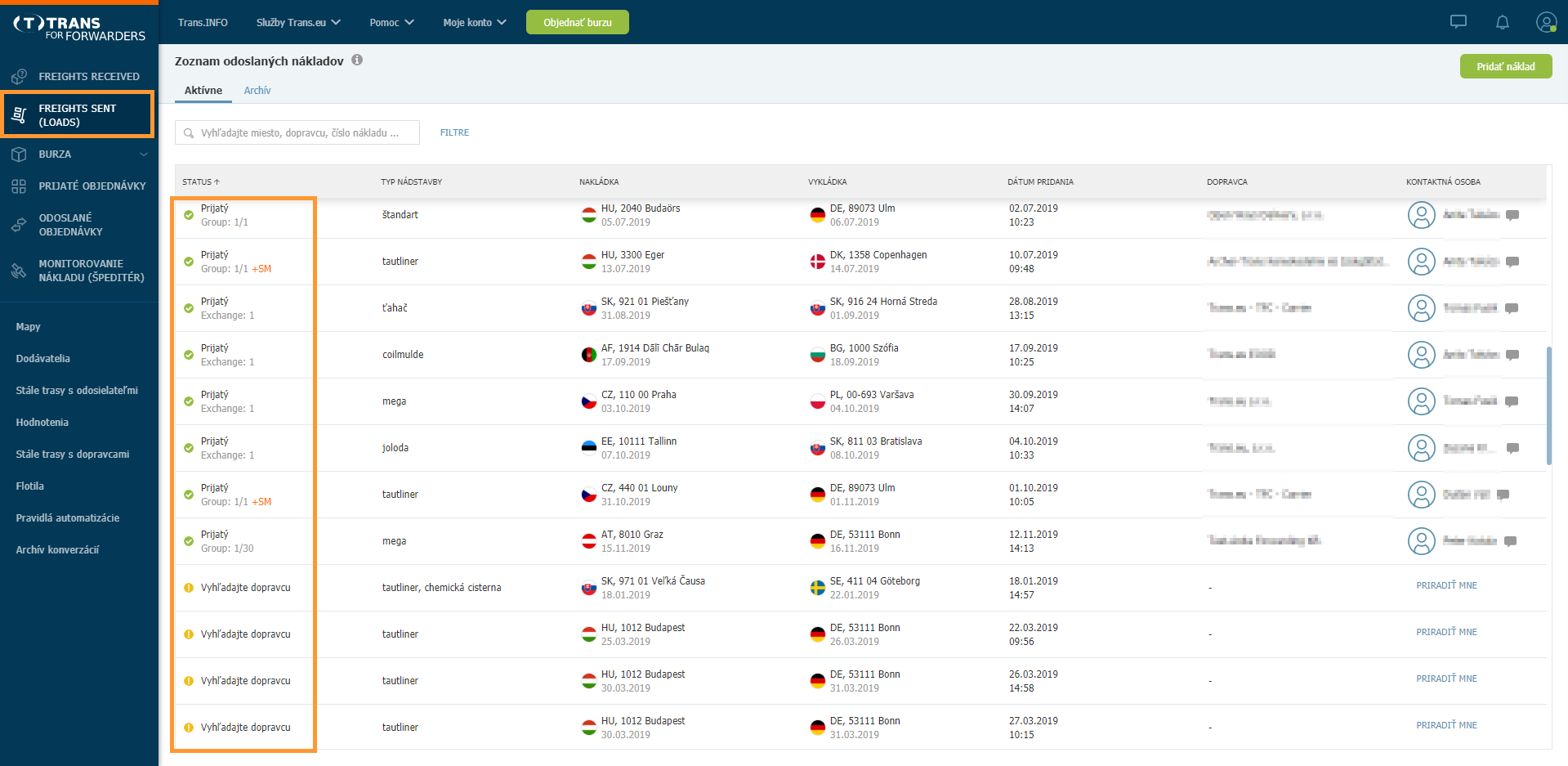This screenshot has width=1568, height=766.
Task: Open chat for the Tallinn to Bratislava freight
Action: point(1512,448)
